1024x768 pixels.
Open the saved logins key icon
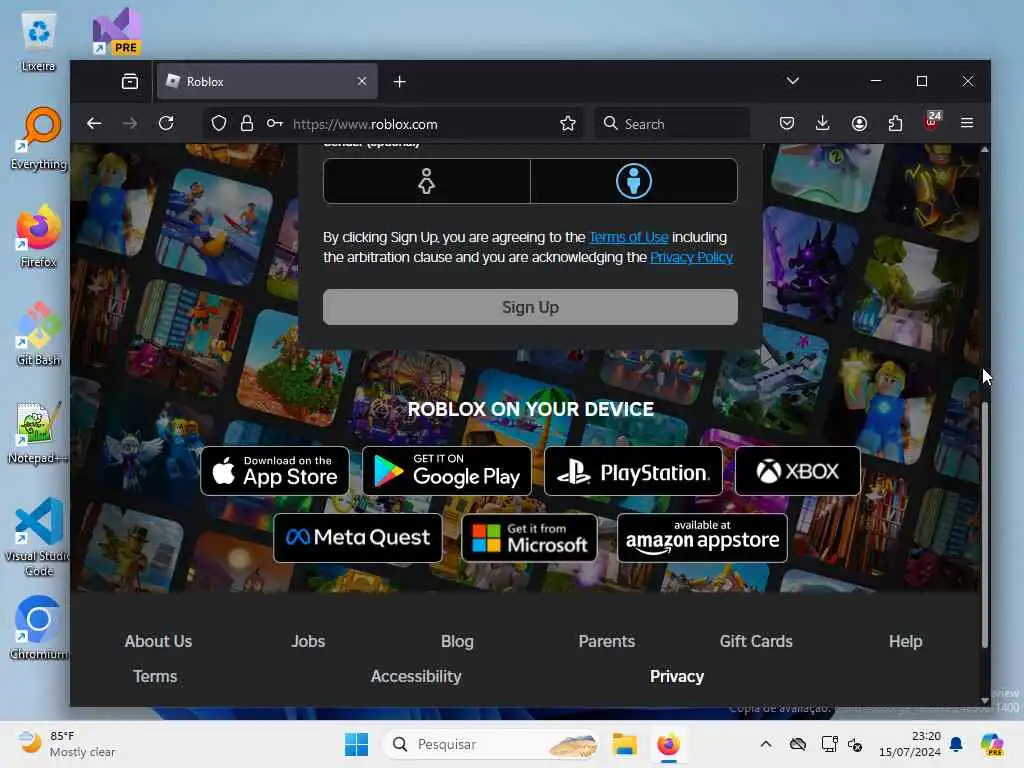[274, 123]
